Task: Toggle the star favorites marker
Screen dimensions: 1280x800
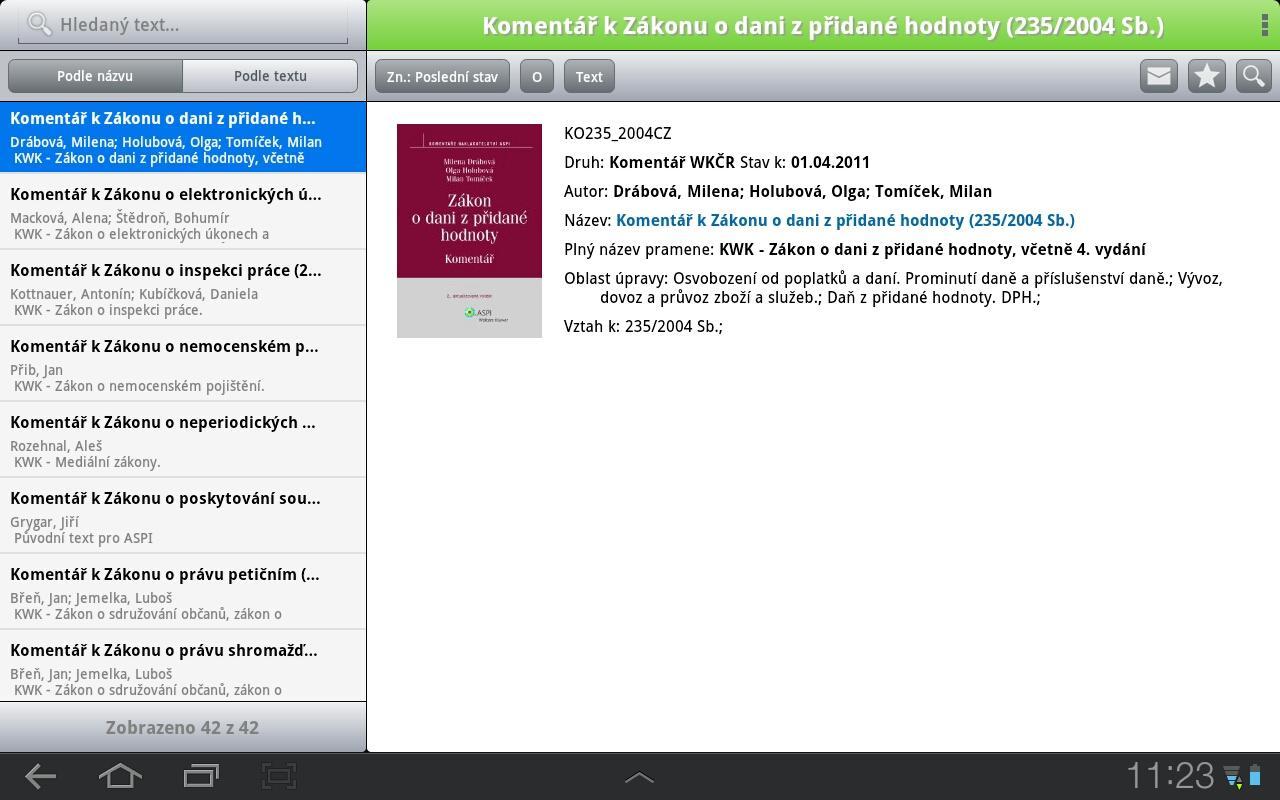Action: (1206, 74)
